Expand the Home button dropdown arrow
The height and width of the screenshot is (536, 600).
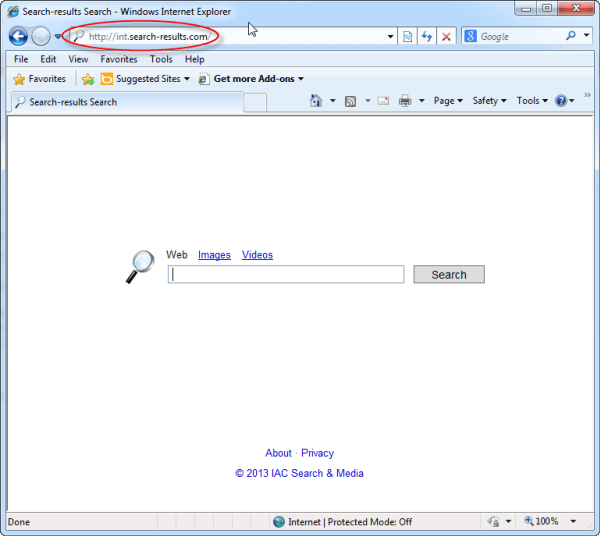click(x=333, y=101)
